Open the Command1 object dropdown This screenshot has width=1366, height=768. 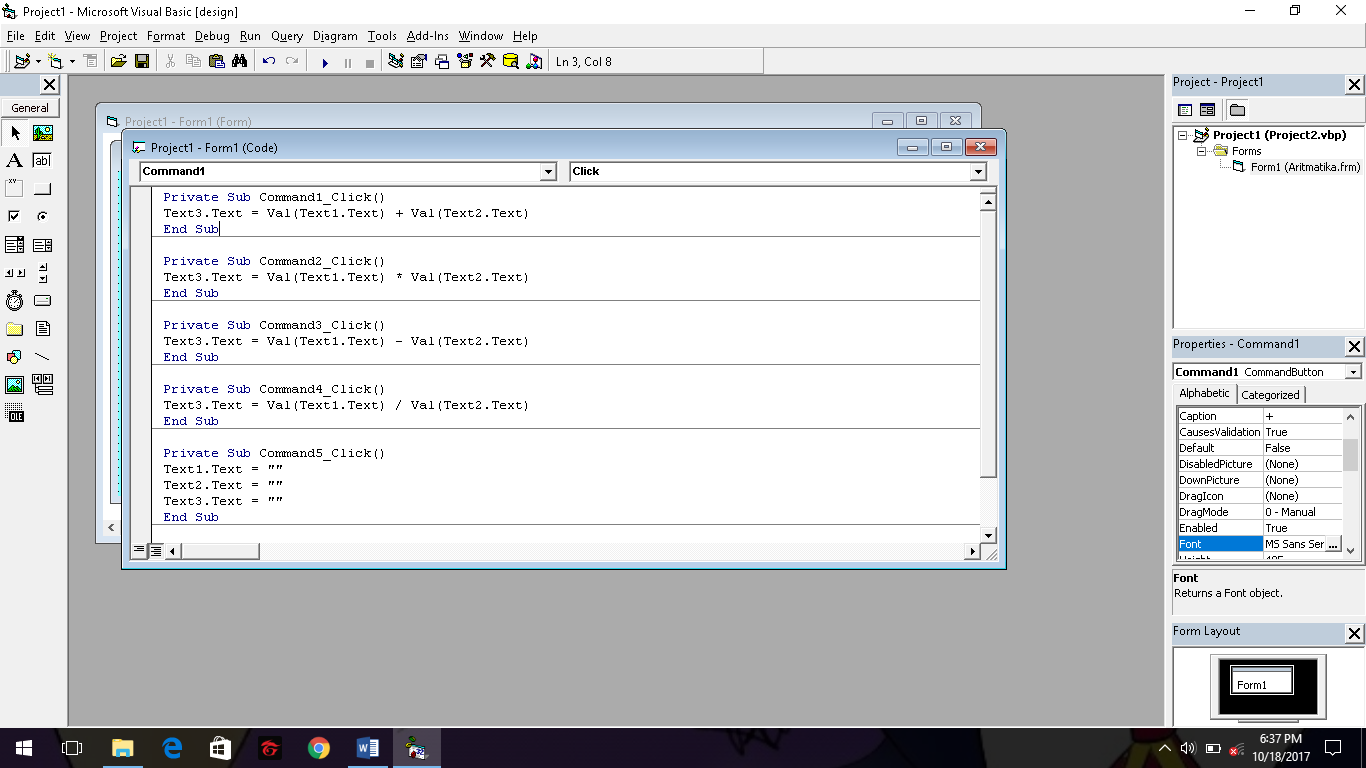click(x=547, y=171)
